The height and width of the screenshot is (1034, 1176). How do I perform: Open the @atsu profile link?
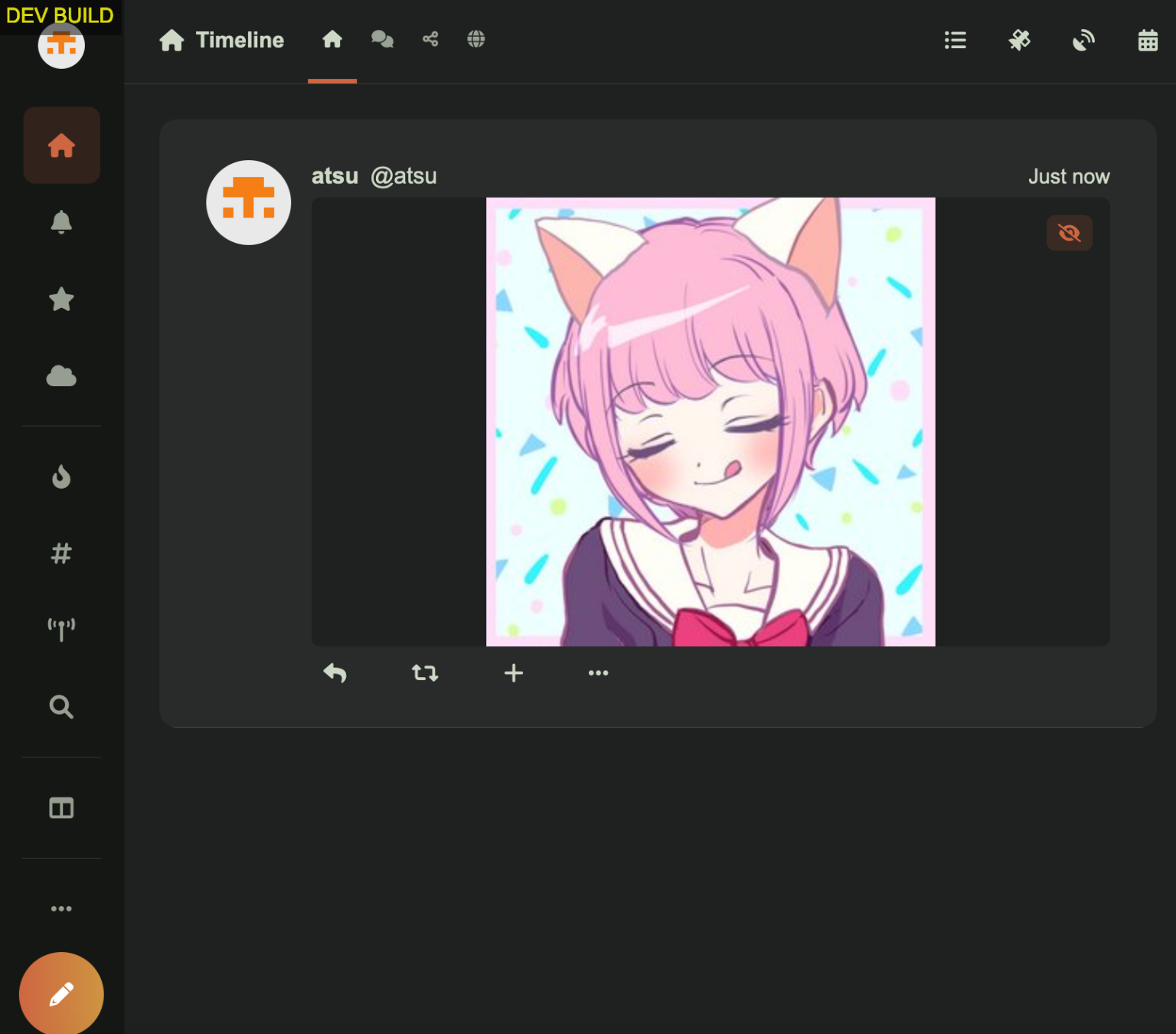(x=403, y=176)
